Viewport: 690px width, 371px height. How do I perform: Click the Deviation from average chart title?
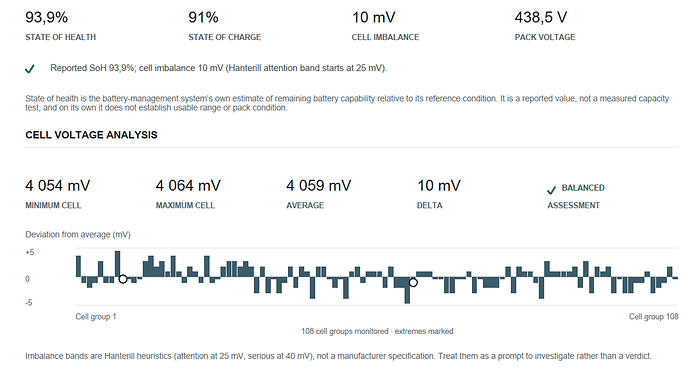coord(78,235)
